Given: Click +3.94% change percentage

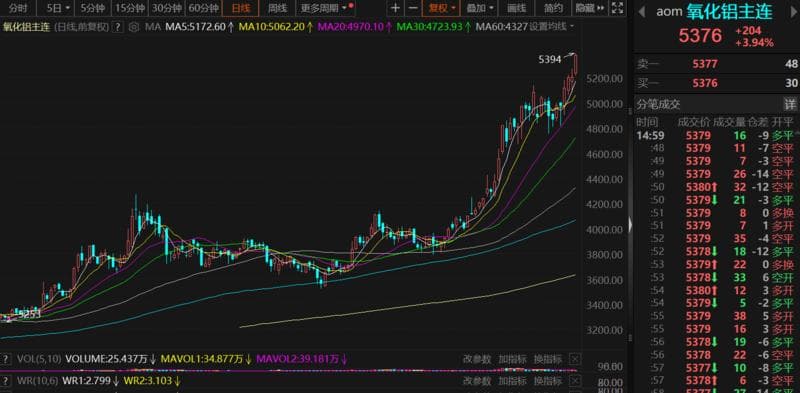Looking at the screenshot, I should tap(754, 43).
